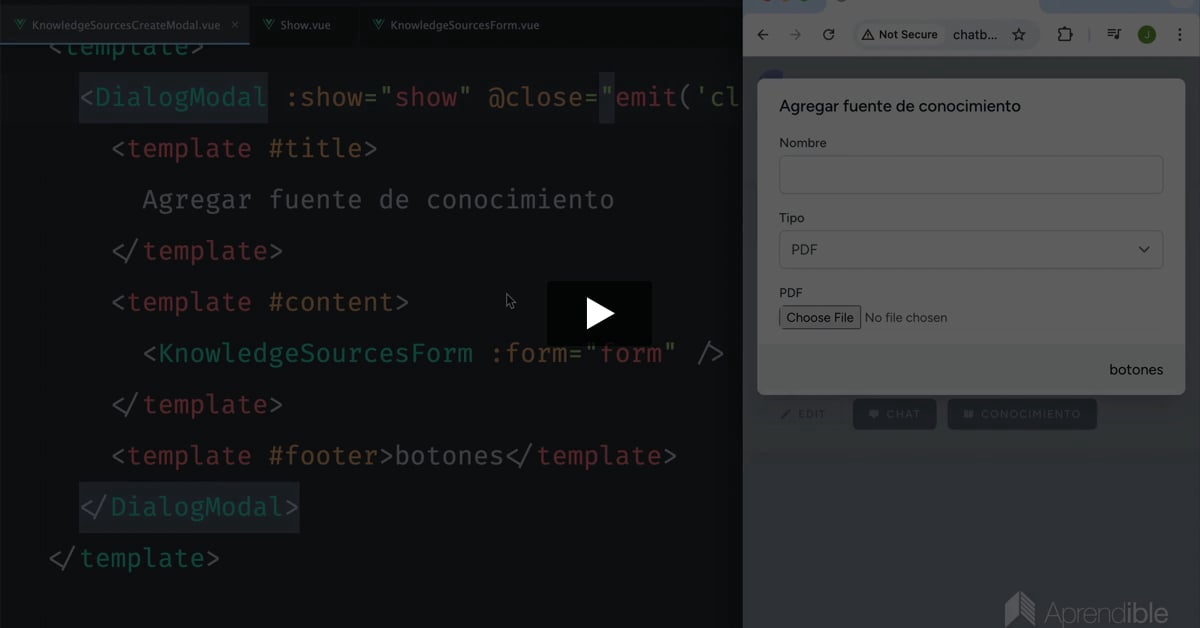Play the video with center play button

coord(599,314)
